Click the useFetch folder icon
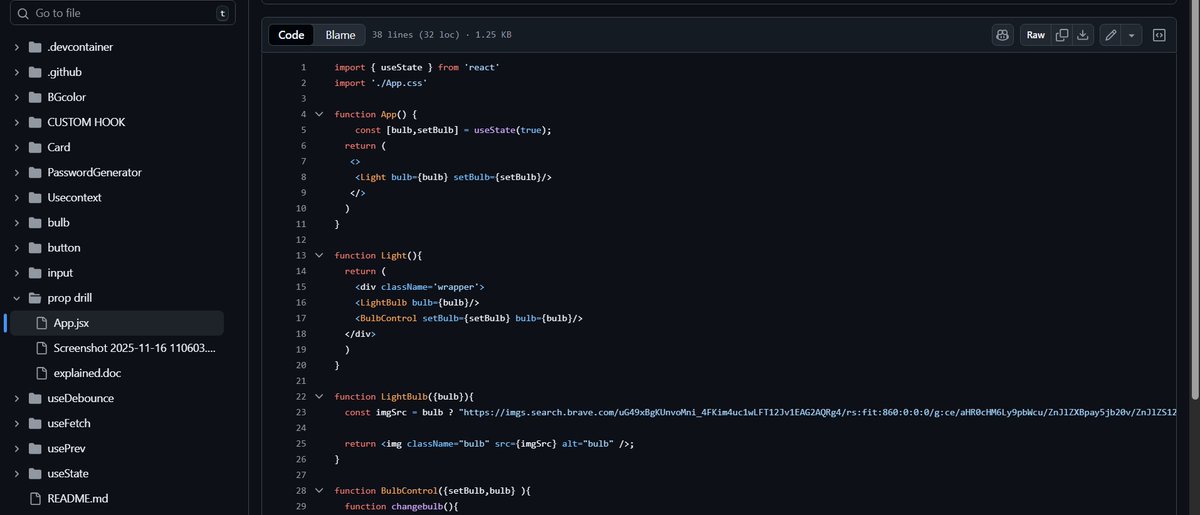The image size is (1200, 515). tap(35, 423)
